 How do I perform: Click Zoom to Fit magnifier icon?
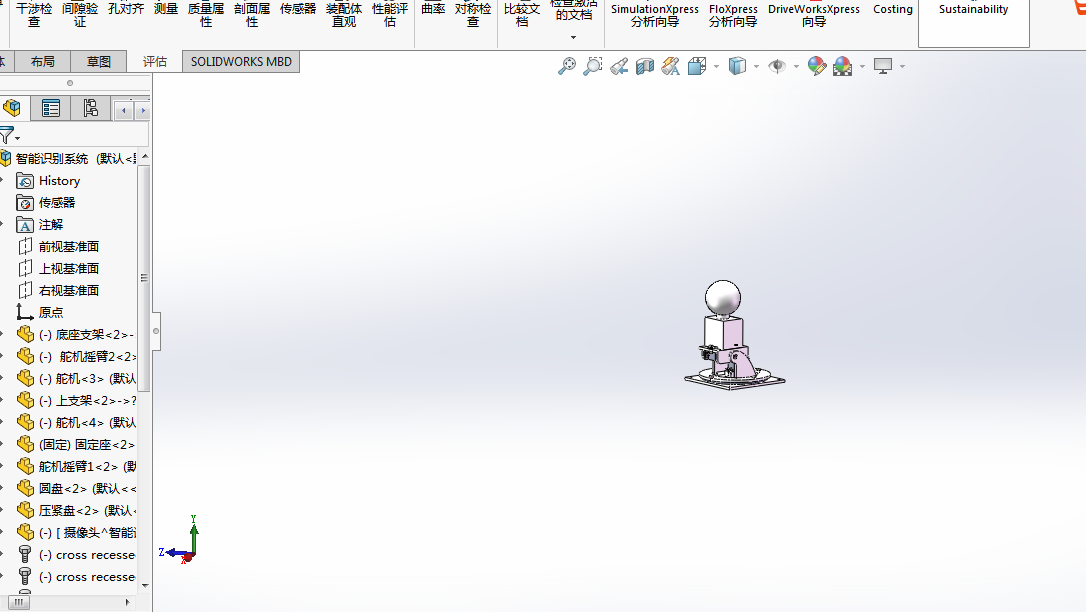[567, 66]
